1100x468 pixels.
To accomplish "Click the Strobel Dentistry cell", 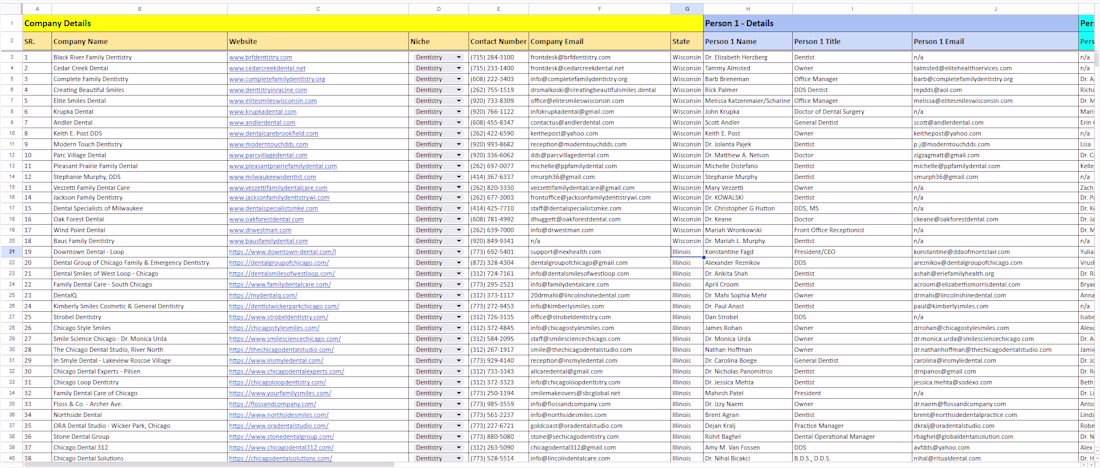I will pos(139,317).
